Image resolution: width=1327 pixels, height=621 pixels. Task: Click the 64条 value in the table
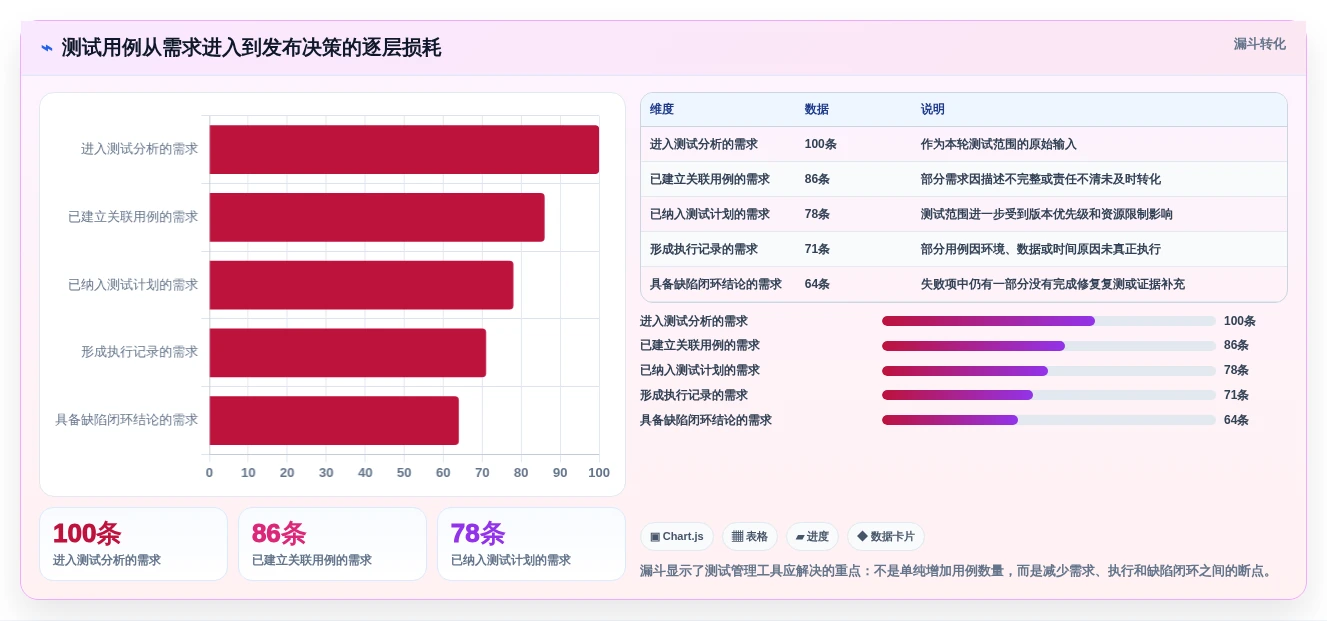[x=817, y=284]
